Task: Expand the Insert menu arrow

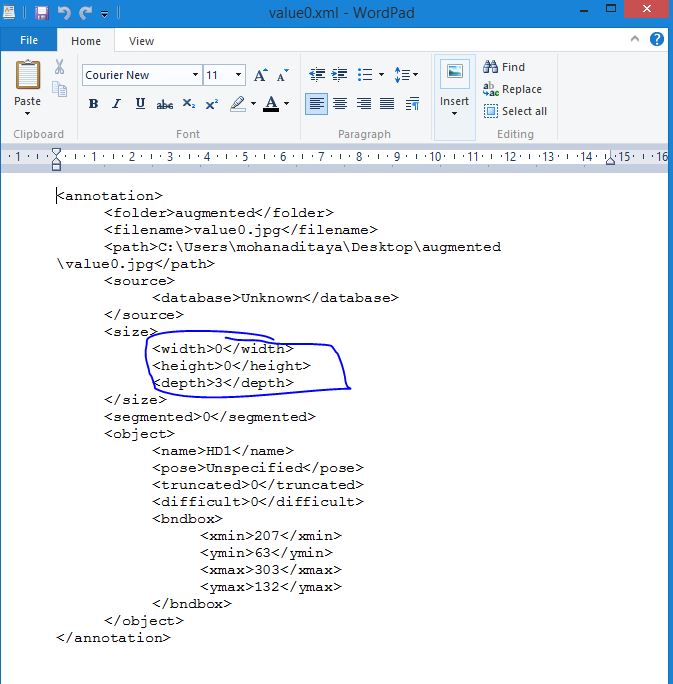Action: (454, 114)
